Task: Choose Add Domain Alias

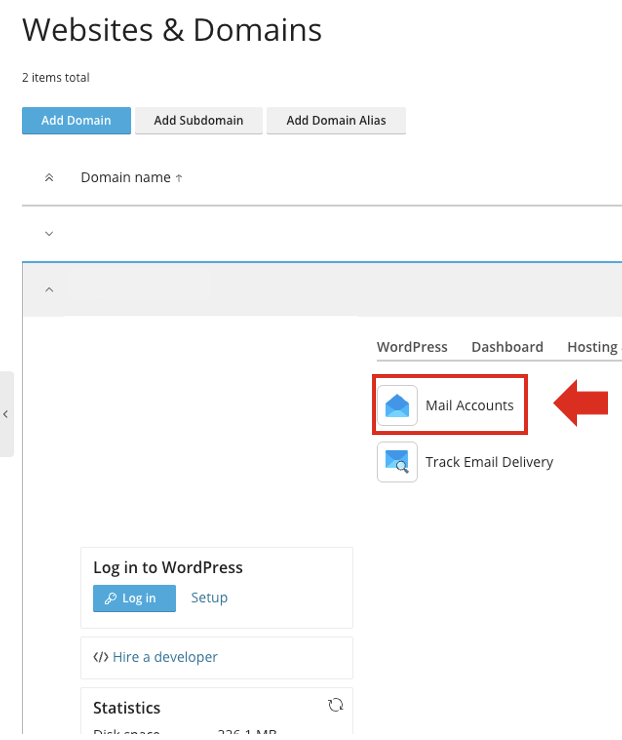Action: tap(336, 121)
